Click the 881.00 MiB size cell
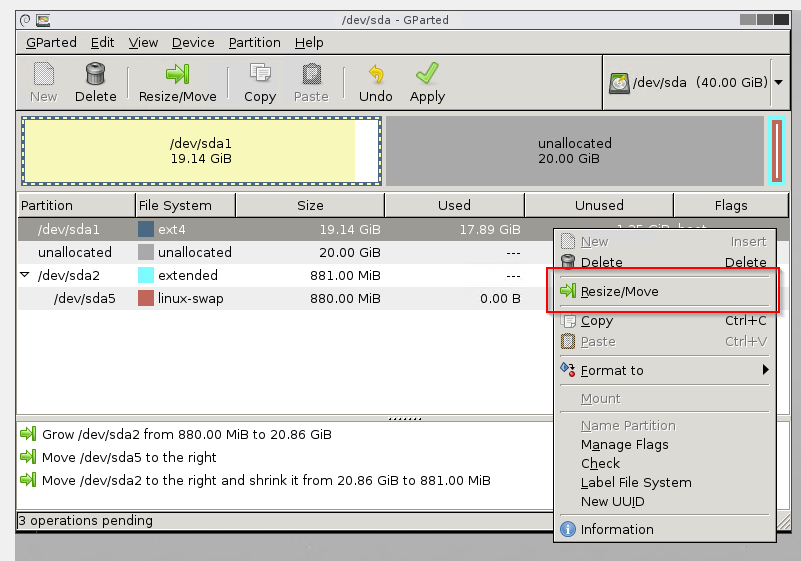 coord(345,275)
